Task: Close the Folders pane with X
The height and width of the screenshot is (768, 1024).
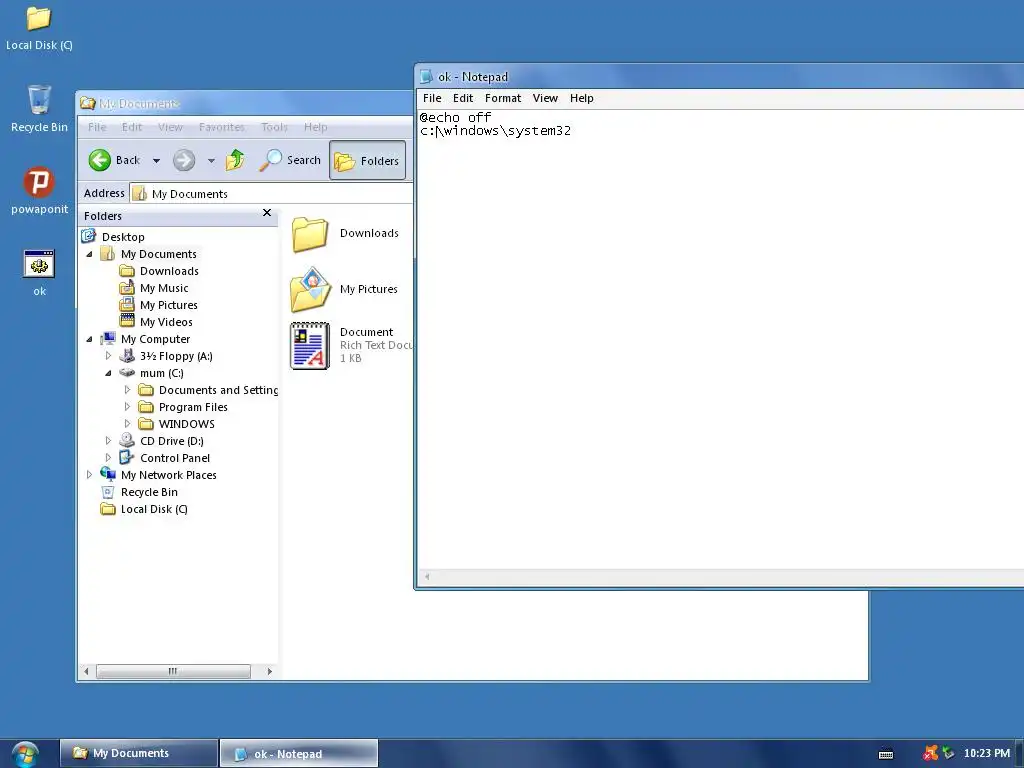Action: pos(266,213)
